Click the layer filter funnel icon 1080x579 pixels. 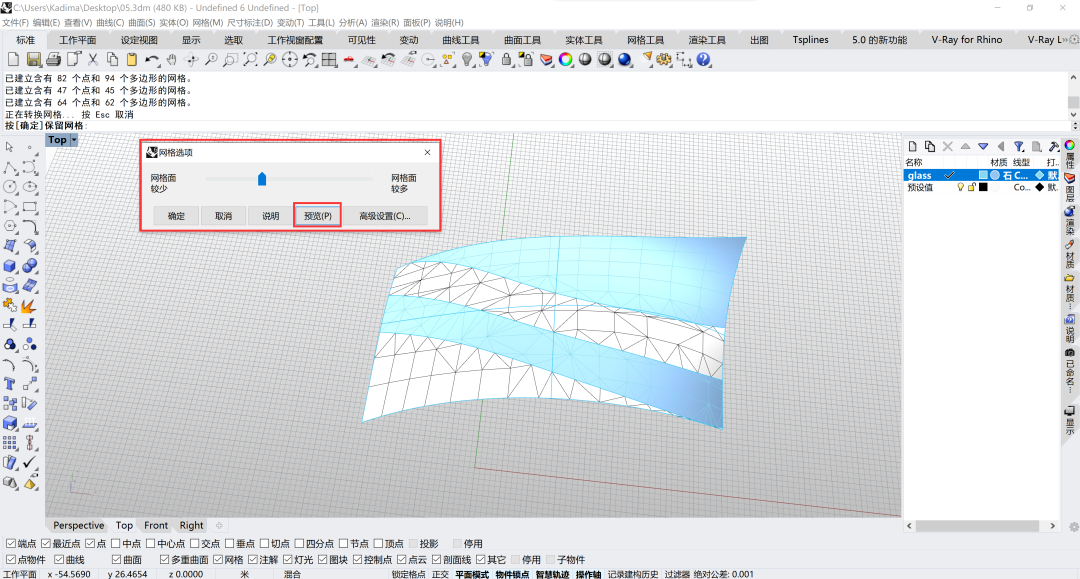1019,146
